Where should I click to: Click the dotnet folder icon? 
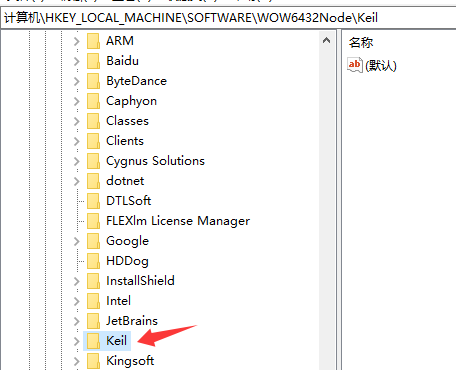(x=93, y=181)
